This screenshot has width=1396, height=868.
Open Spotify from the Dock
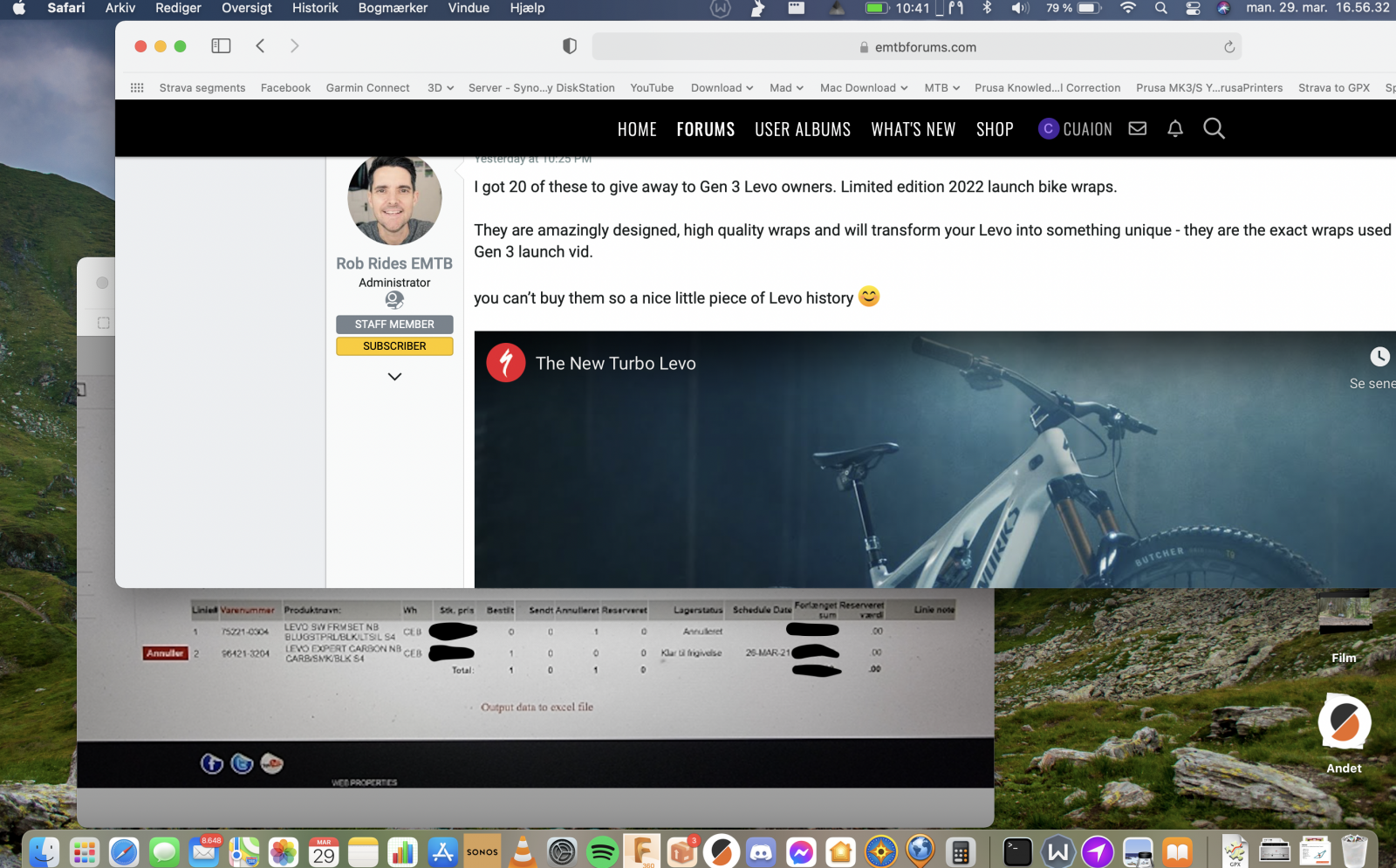tap(602, 851)
